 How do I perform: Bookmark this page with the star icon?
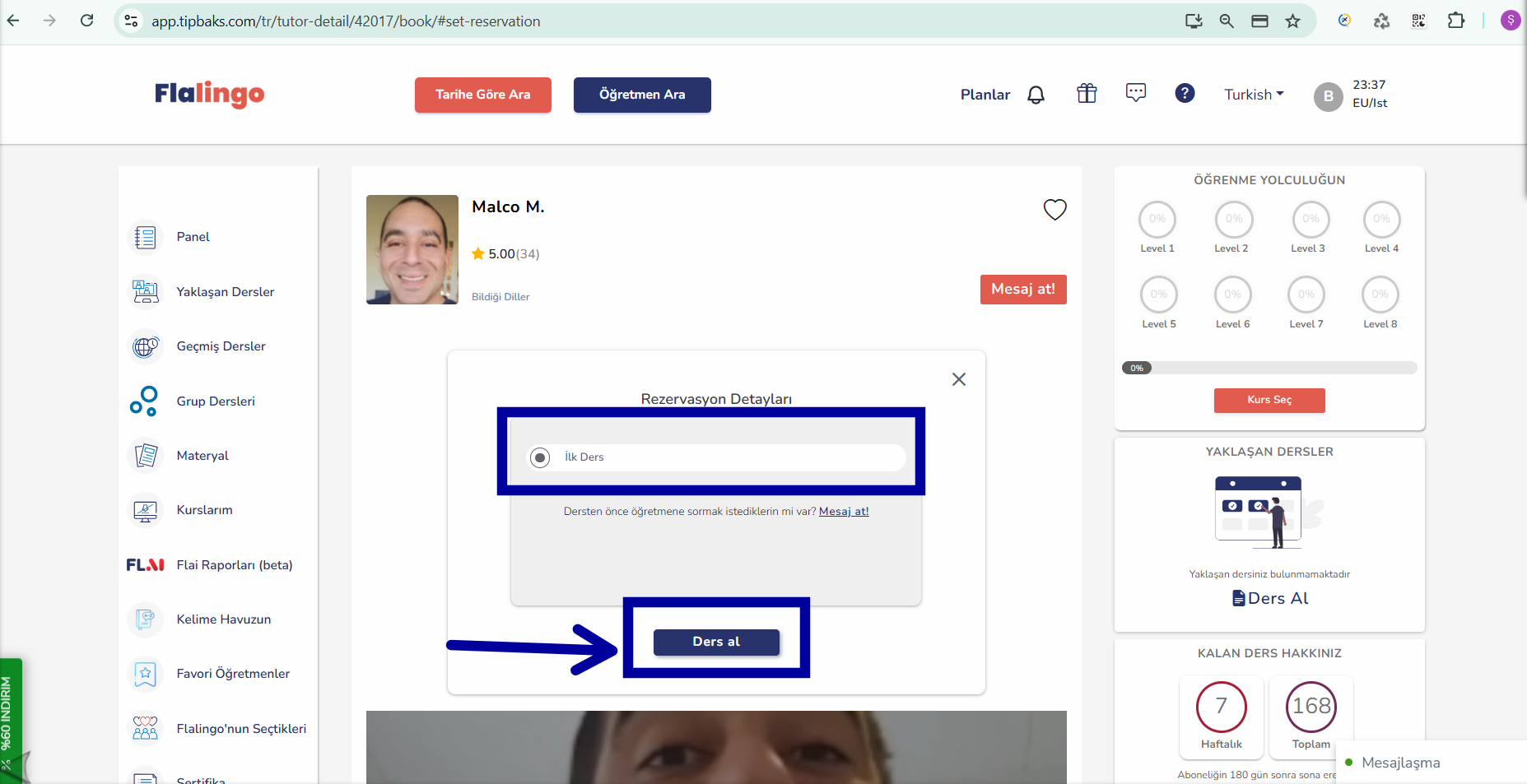[1292, 21]
